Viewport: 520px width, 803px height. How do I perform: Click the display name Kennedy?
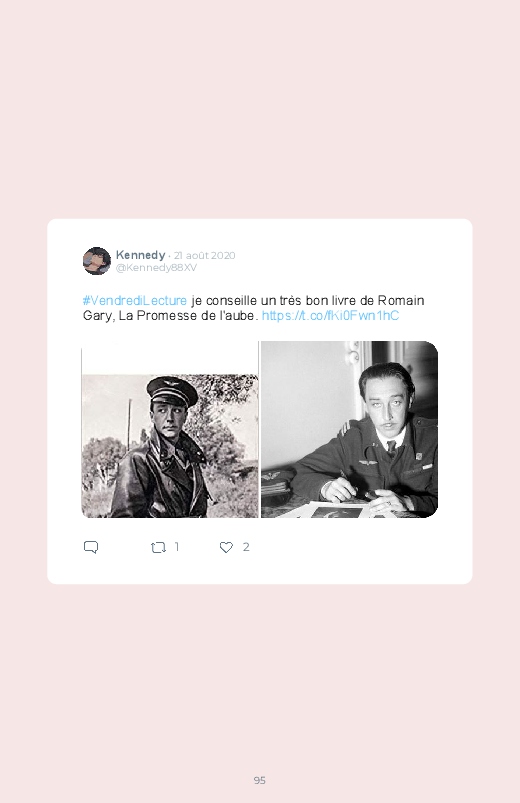click(x=140, y=255)
